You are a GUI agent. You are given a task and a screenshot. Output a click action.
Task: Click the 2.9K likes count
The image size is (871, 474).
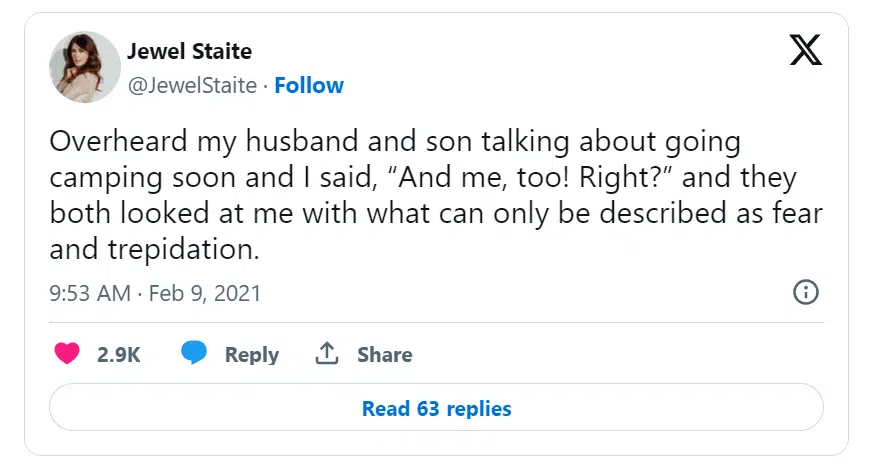coord(118,355)
